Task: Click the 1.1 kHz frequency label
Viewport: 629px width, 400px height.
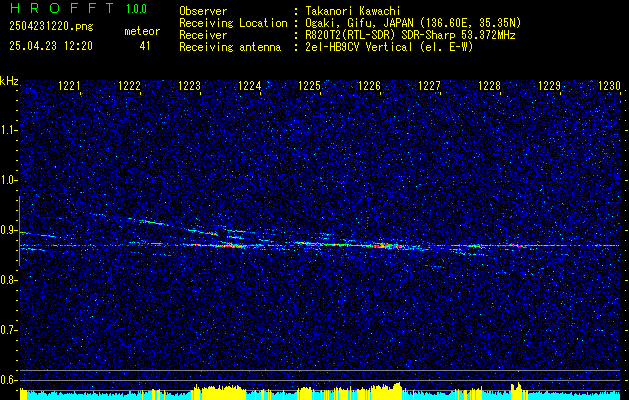Action: pos(7,130)
